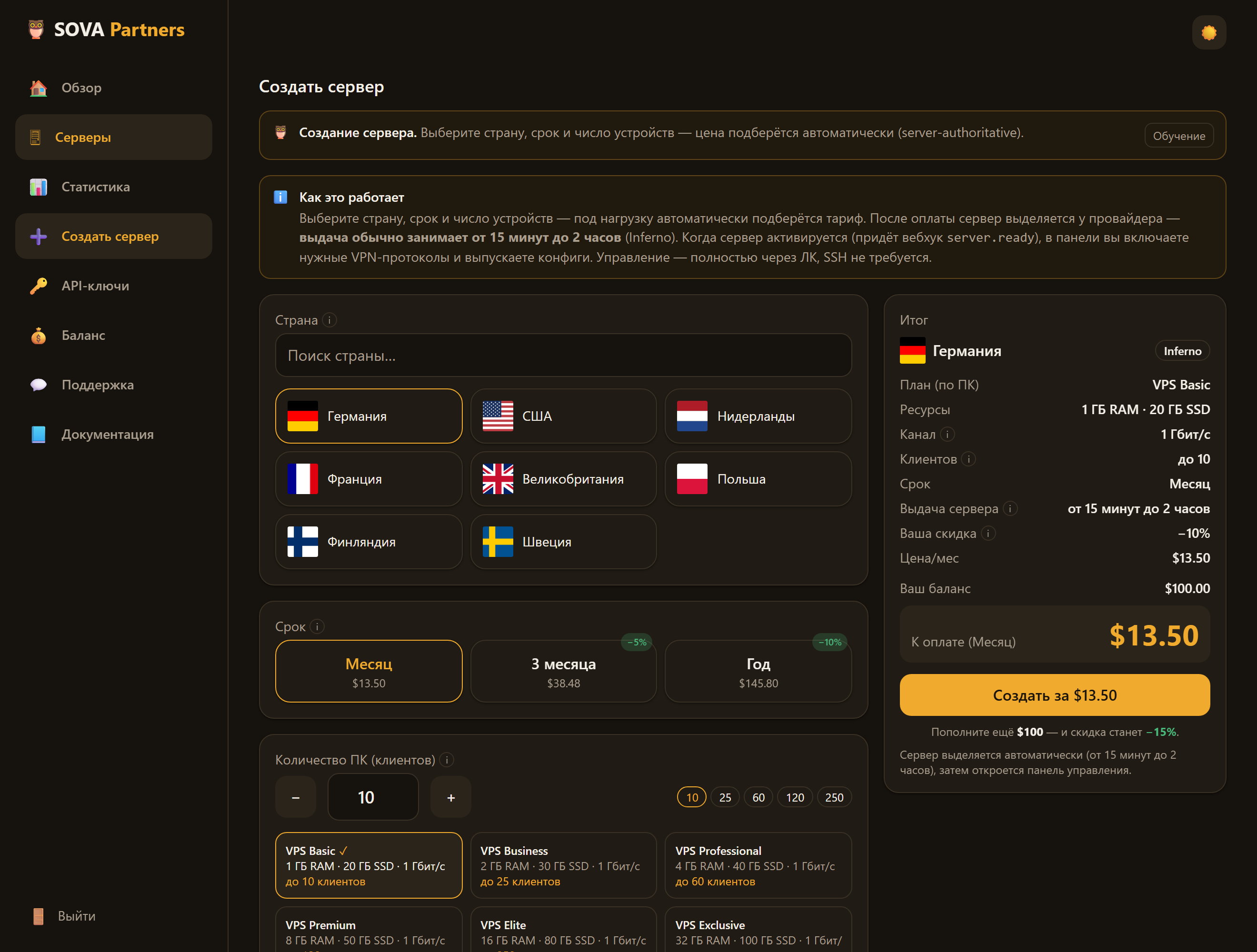Choose Нидерланды country card
The height and width of the screenshot is (952, 1257).
click(x=758, y=416)
